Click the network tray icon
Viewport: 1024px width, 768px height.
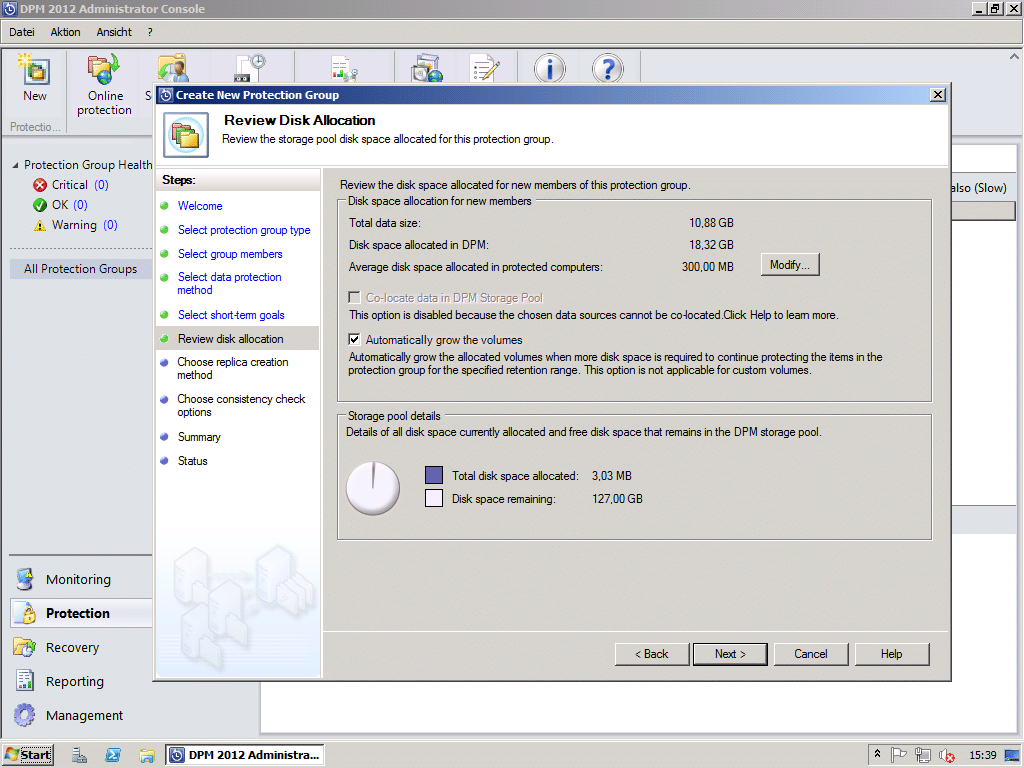pos(922,755)
